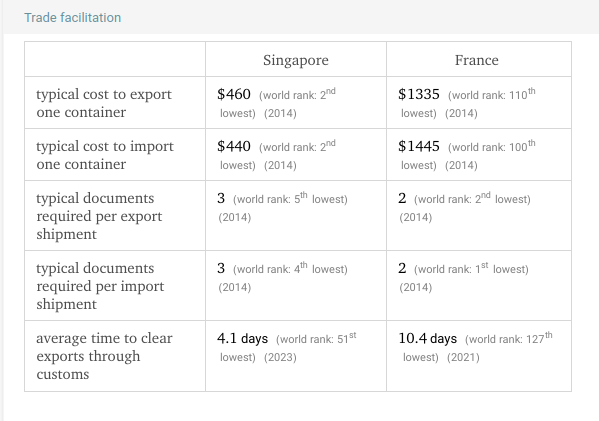Click France's 'world rank: 2nd lowest' documents text

(473, 199)
